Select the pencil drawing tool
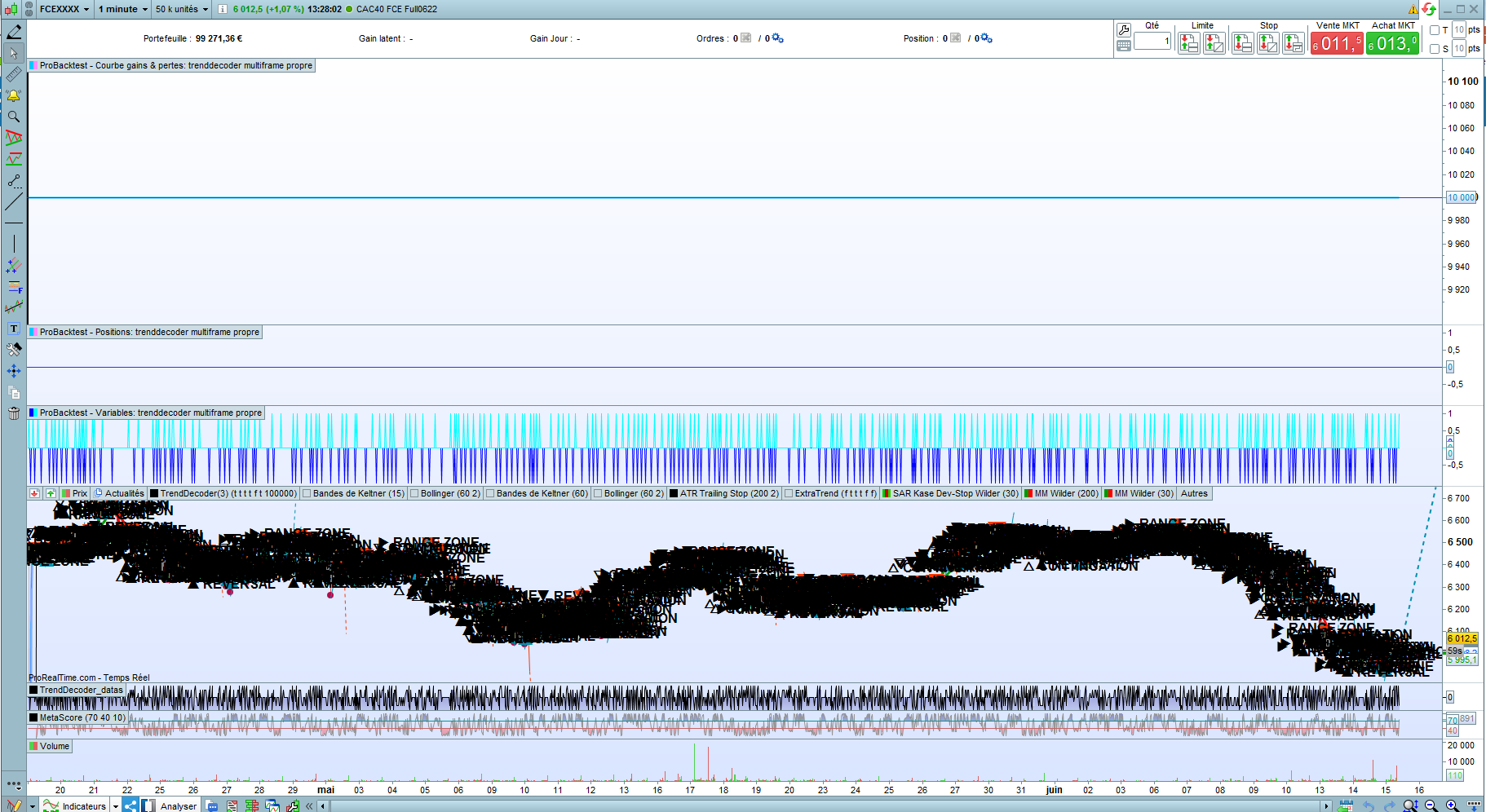This screenshot has height=812, width=1486. 14,32
